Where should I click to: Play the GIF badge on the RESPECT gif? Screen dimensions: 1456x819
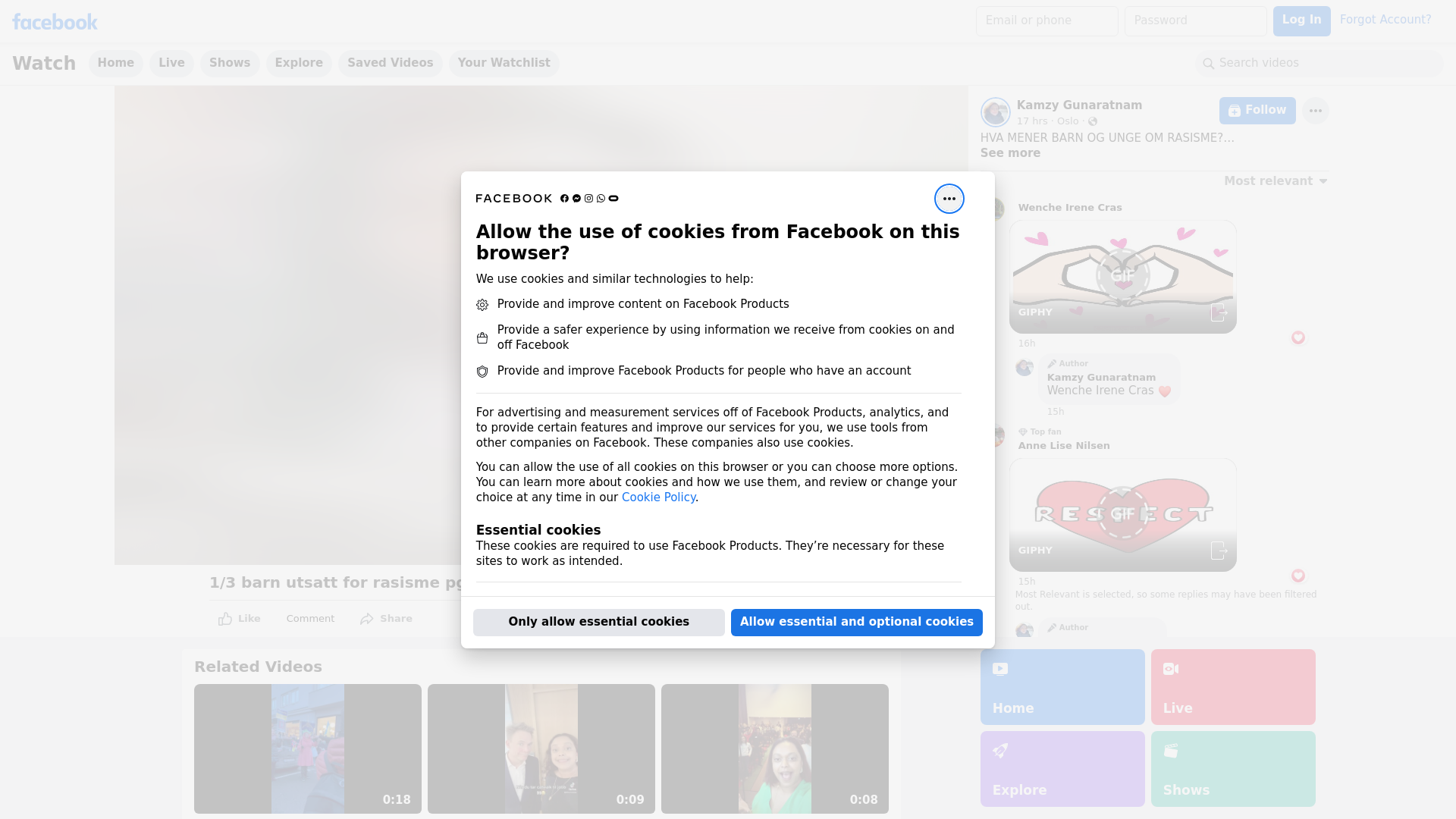pyautogui.click(x=1122, y=514)
